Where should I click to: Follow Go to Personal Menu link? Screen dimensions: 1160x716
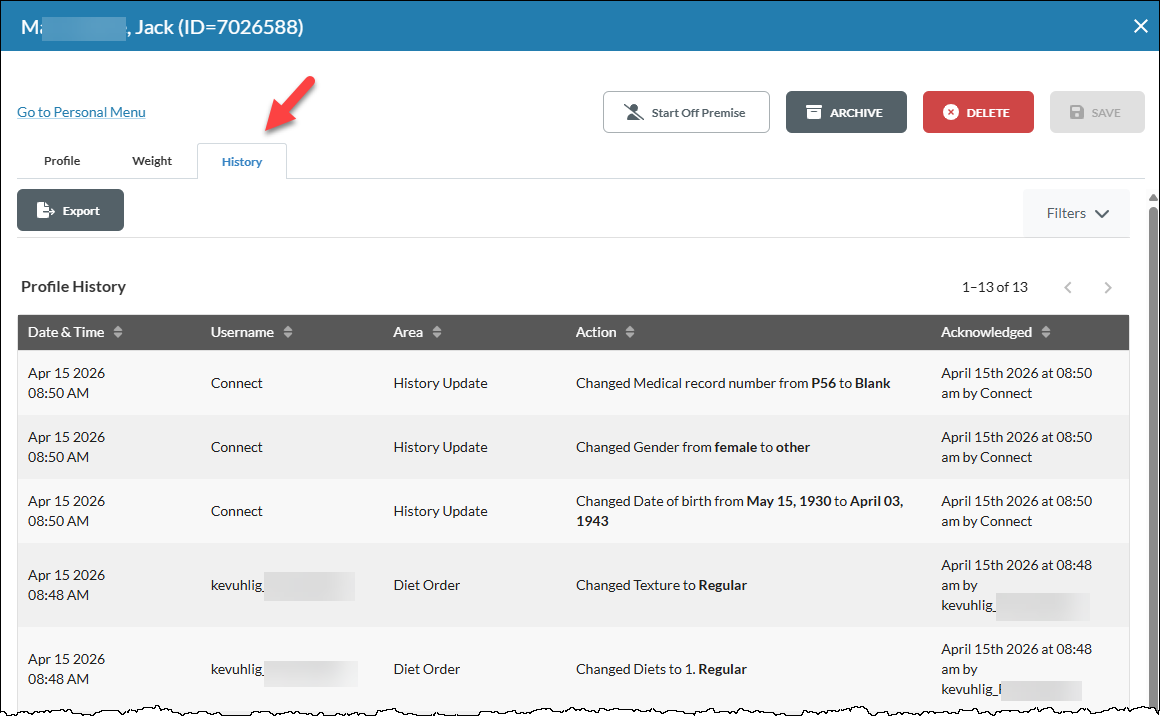(x=81, y=112)
